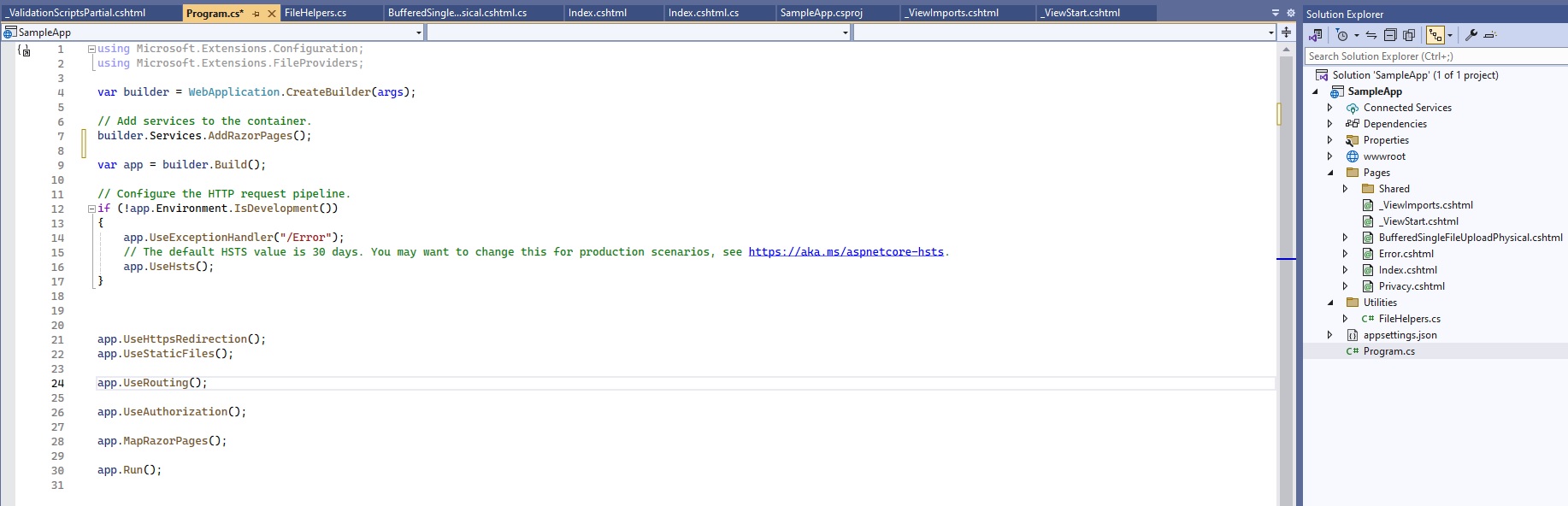This screenshot has height=506, width=1568.
Task: Click the Switch Views icon in Solution Explorer
Action: click(1316, 35)
